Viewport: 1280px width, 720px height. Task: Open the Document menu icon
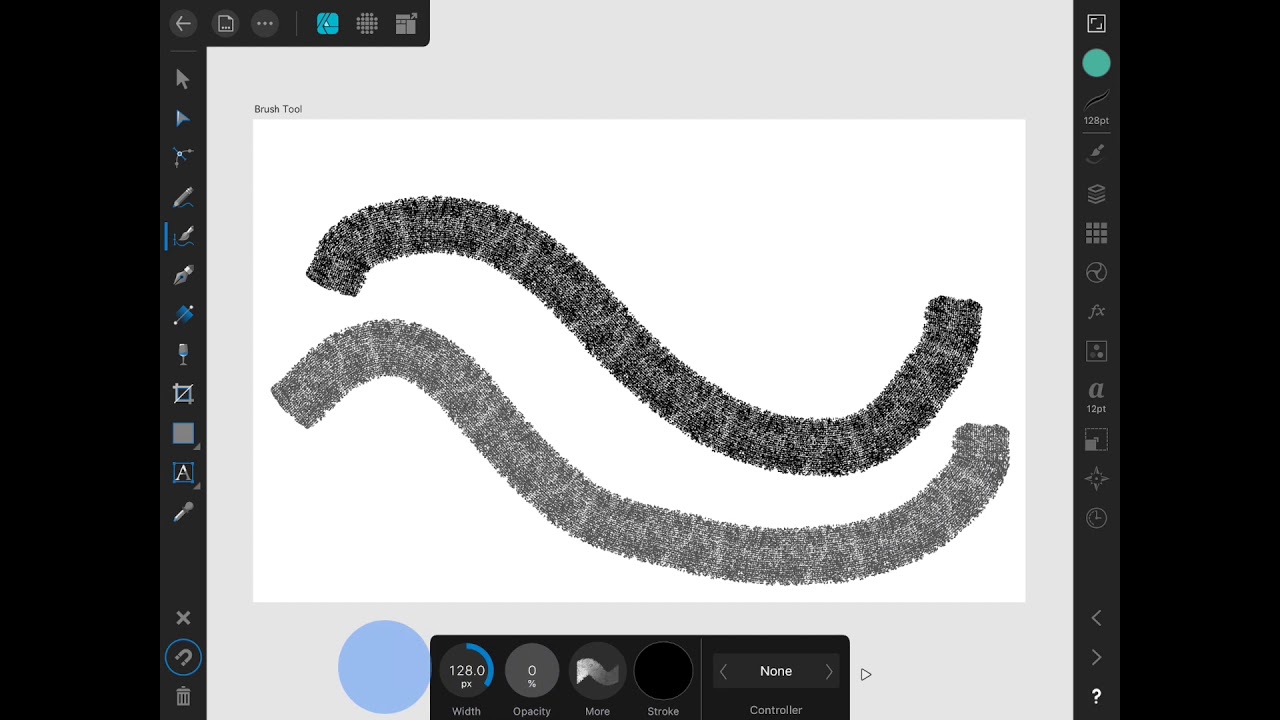[226, 24]
